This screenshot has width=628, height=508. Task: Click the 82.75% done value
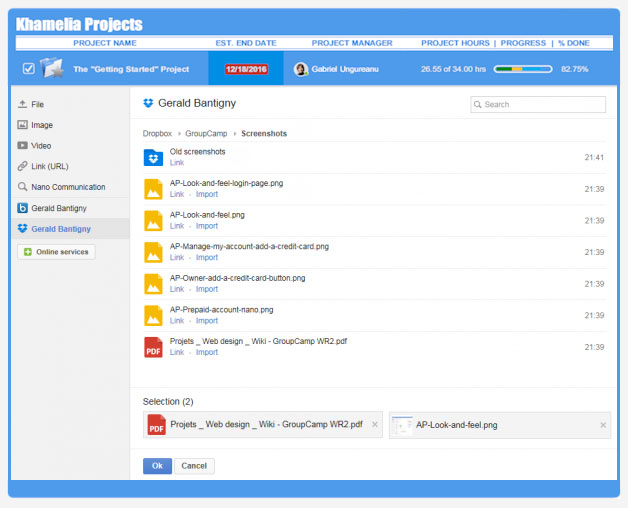574,69
